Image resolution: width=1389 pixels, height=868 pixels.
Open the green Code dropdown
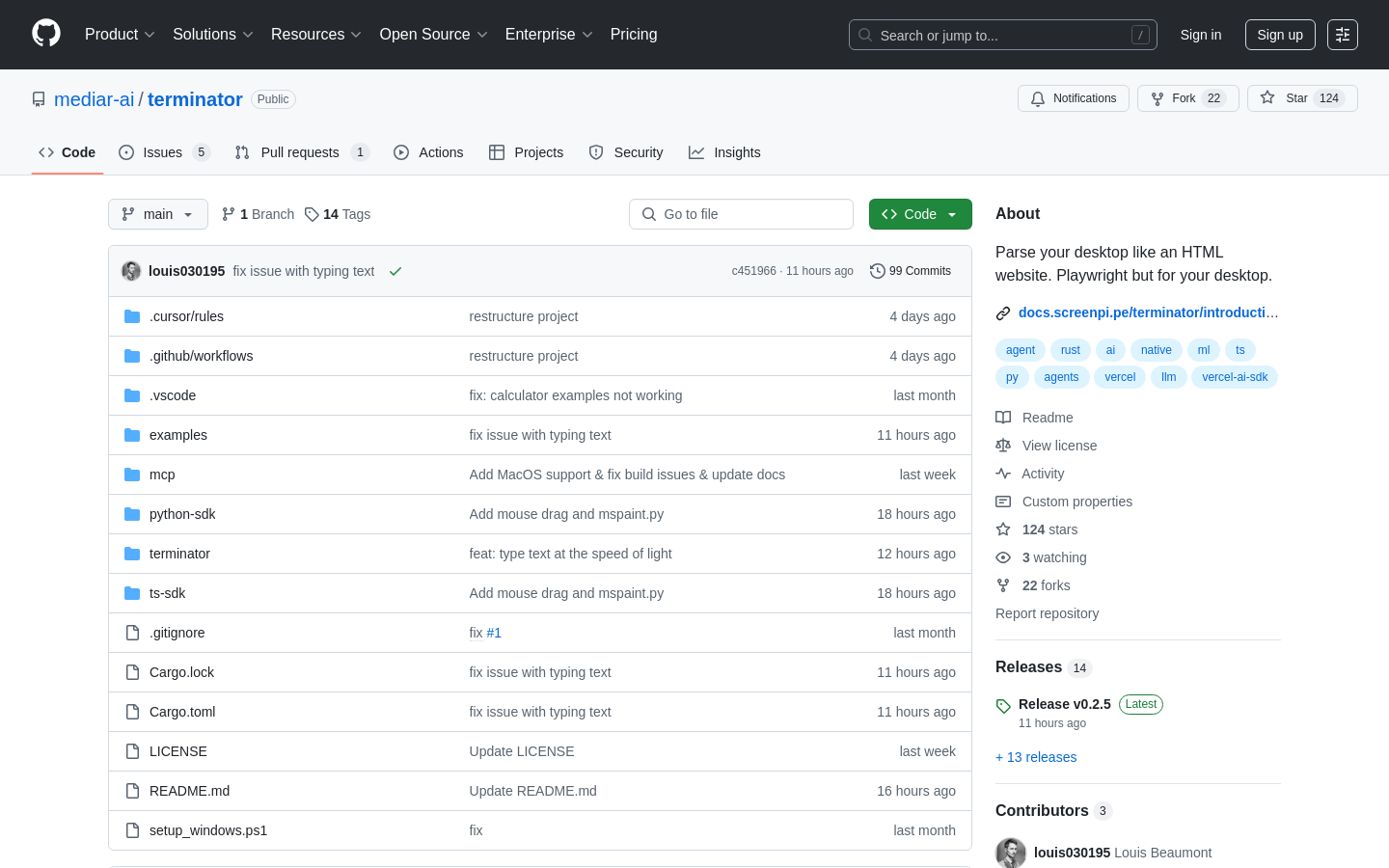coord(920,214)
